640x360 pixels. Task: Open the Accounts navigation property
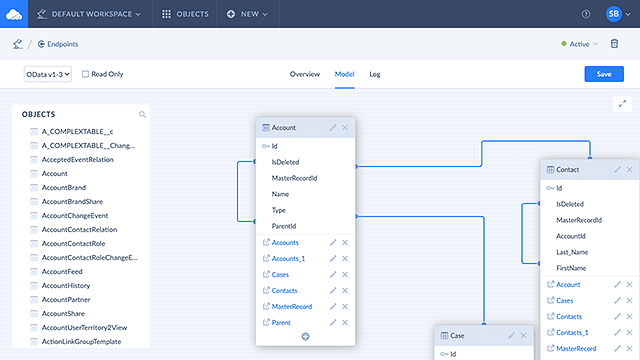point(285,242)
